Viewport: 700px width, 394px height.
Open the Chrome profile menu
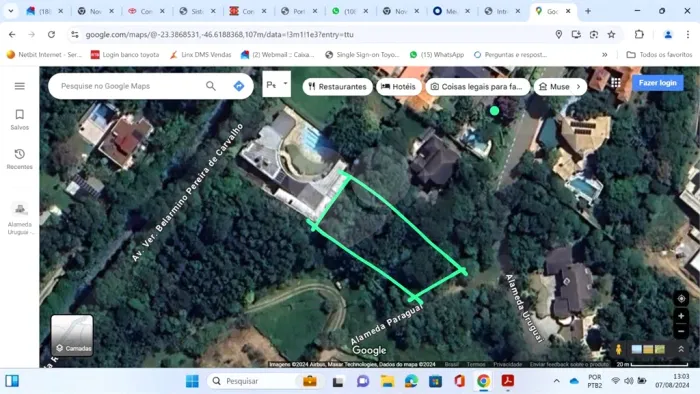[668, 34]
